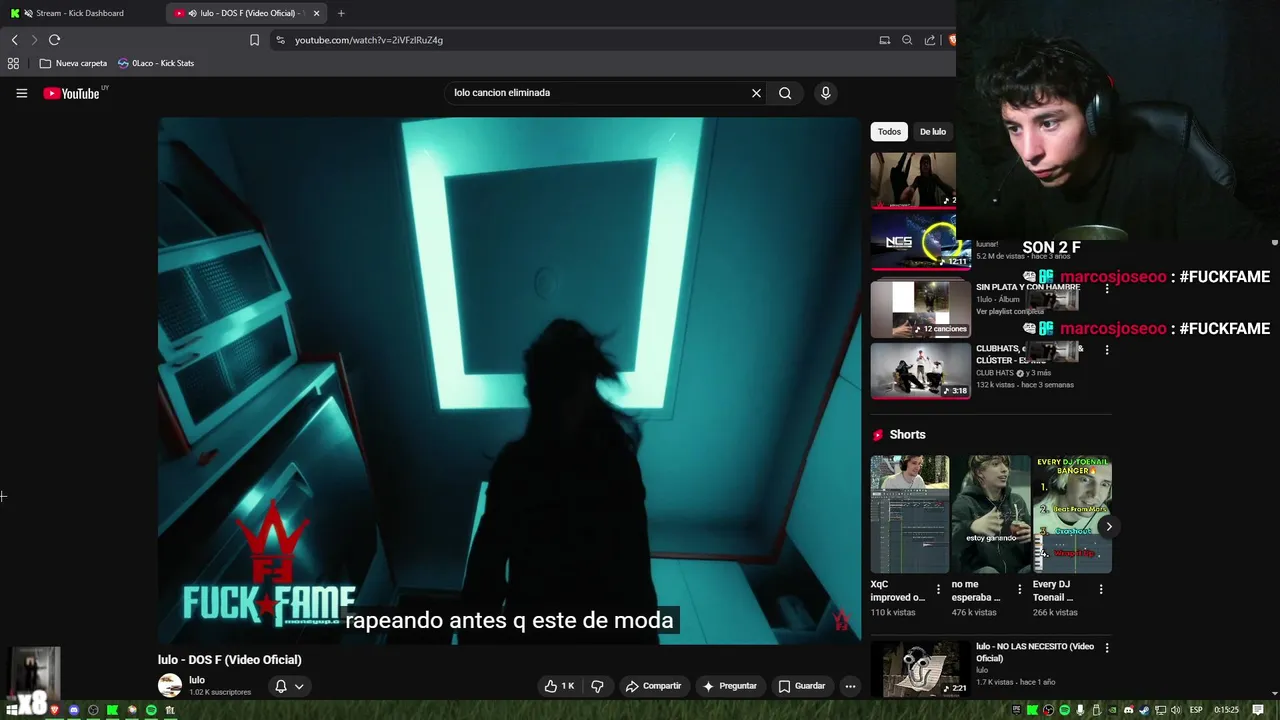Start voice search with the microphone icon
1280x720 pixels.
click(825, 93)
